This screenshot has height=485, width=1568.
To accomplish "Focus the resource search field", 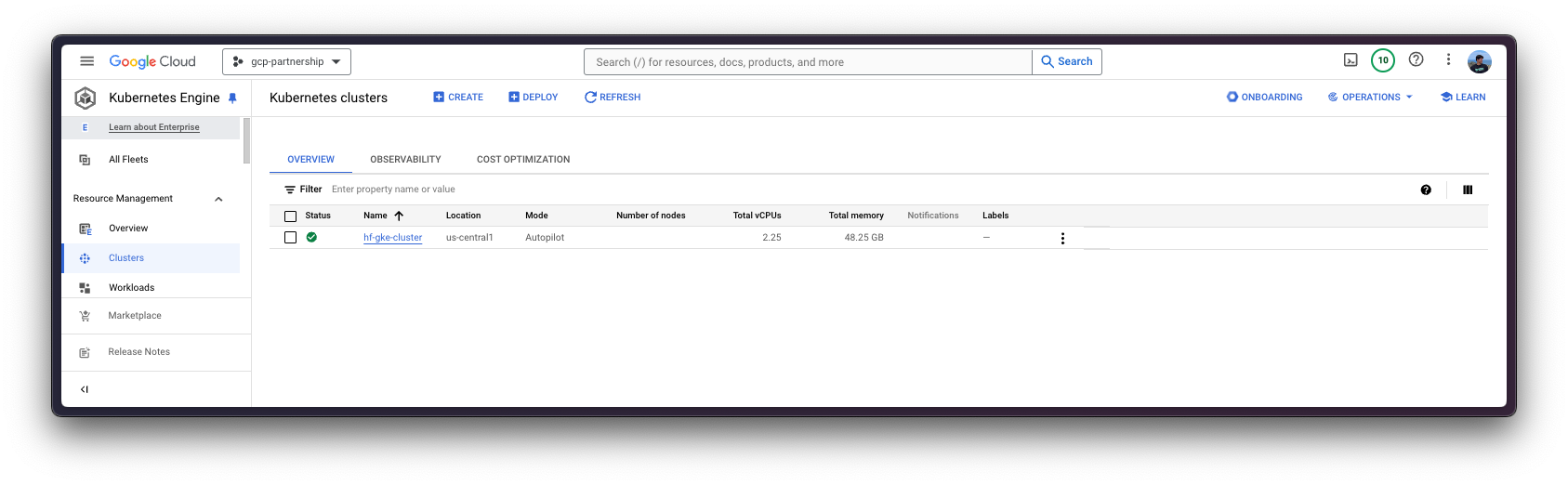I will [808, 62].
